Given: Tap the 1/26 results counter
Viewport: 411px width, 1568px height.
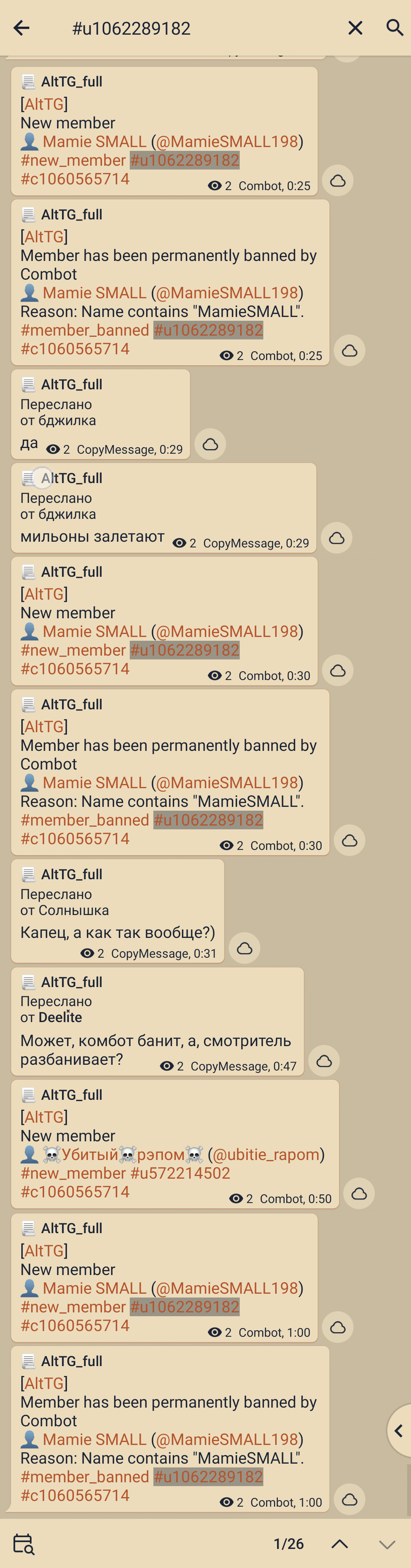Looking at the screenshot, I should 288,1544.
